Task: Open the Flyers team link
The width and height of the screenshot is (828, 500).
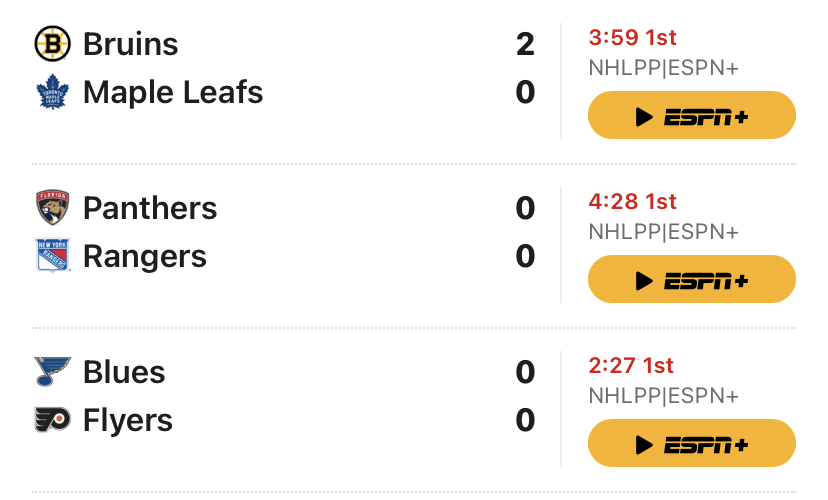Action: (x=128, y=420)
